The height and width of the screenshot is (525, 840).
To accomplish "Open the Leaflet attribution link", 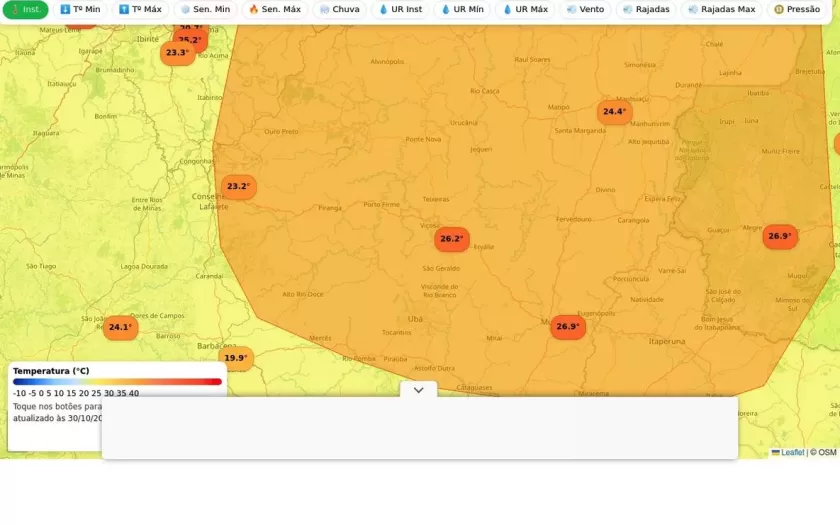I will [x=791, y=452].
